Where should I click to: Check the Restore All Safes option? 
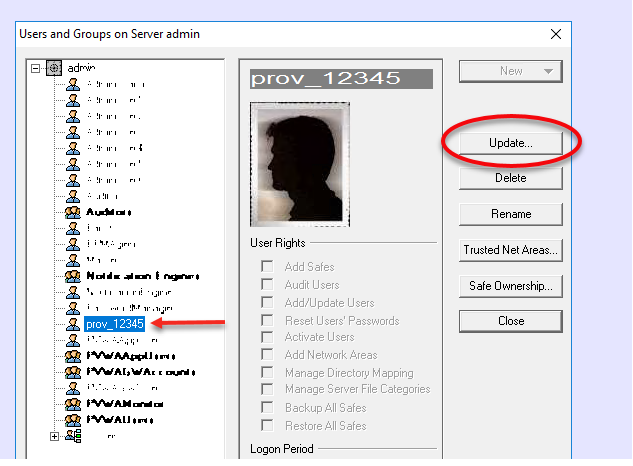coord(267,425)
